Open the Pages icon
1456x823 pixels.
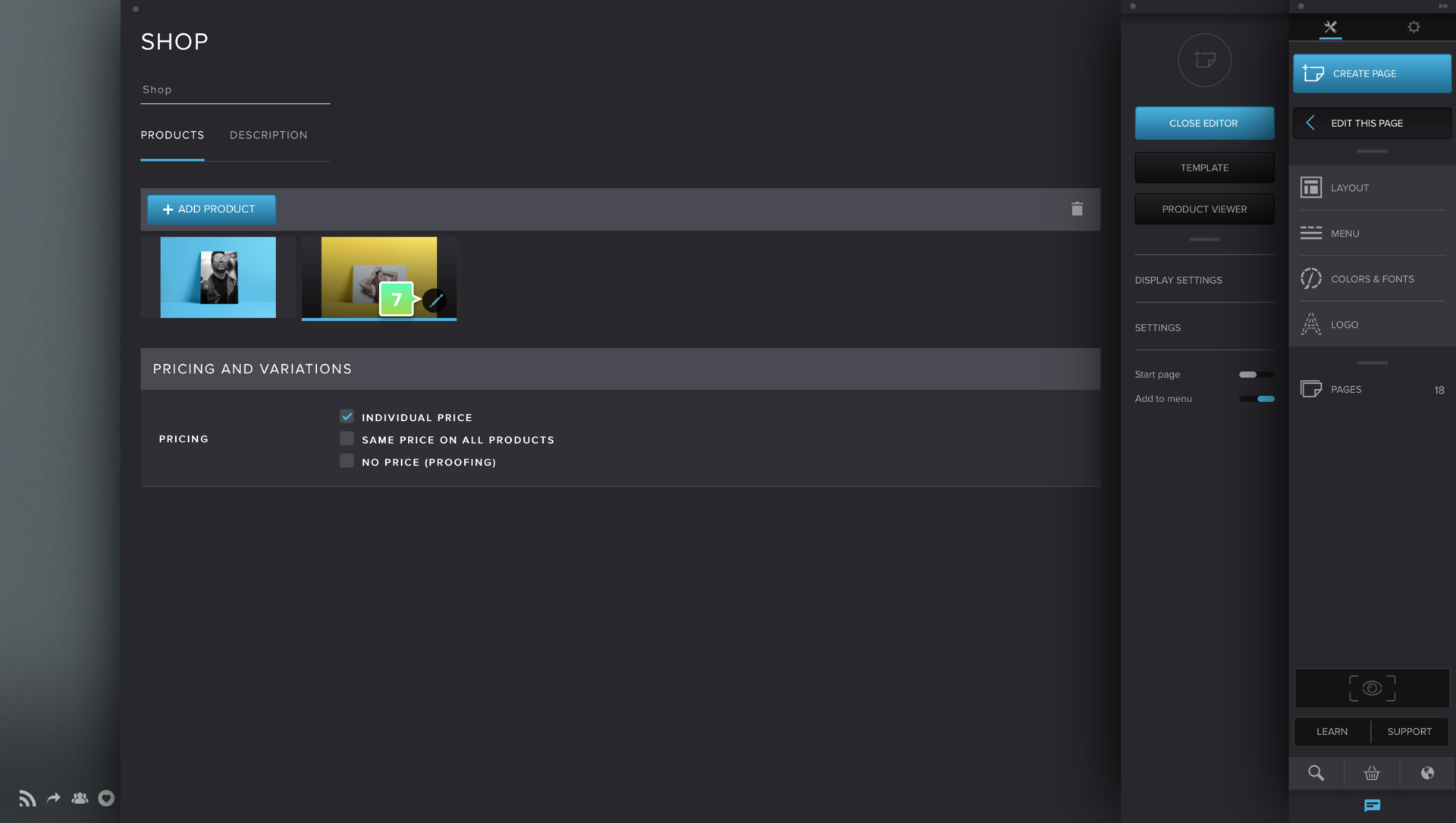point(1311,389)
